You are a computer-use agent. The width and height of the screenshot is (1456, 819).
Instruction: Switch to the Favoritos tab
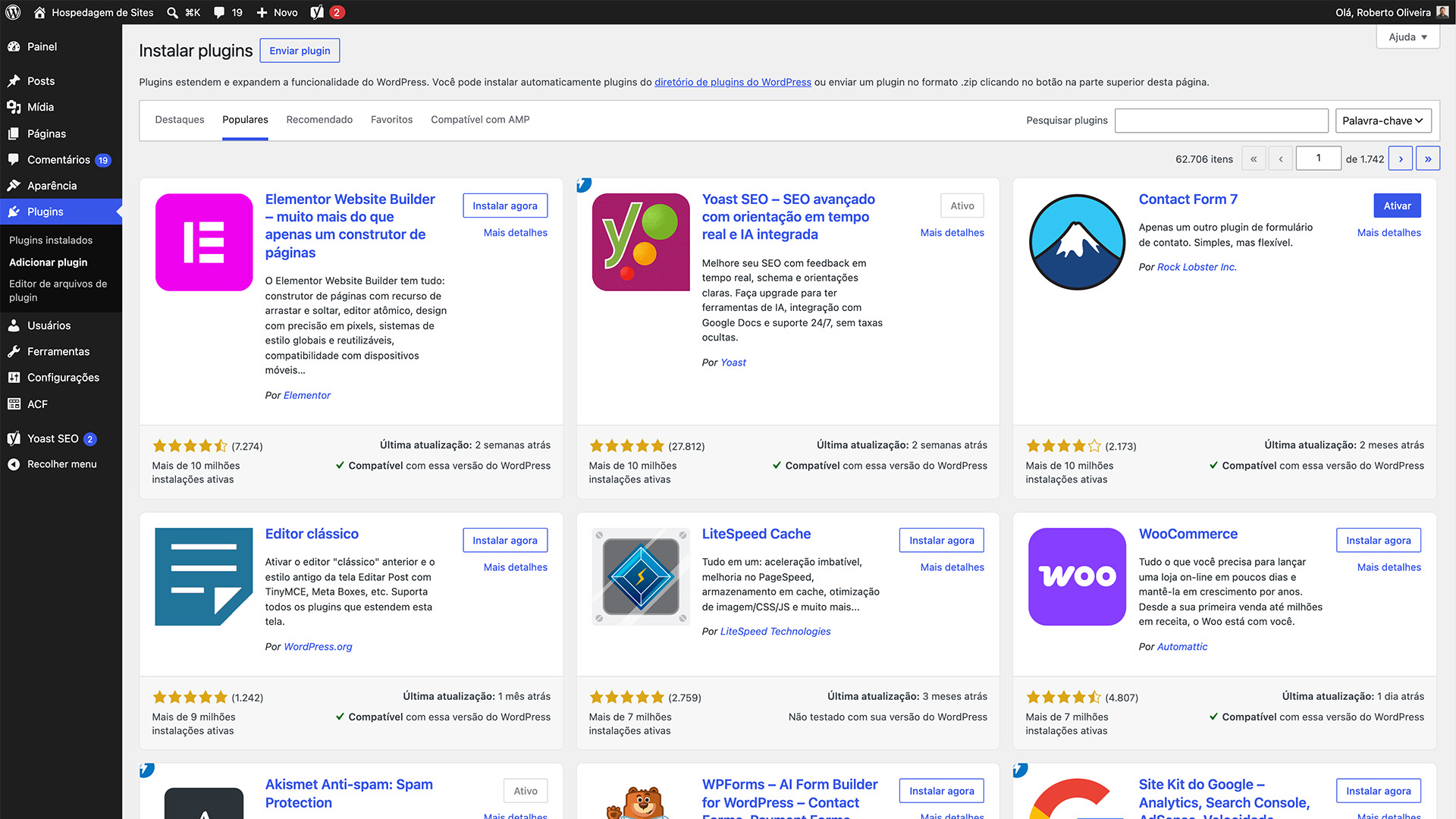[x=391, y=120]
